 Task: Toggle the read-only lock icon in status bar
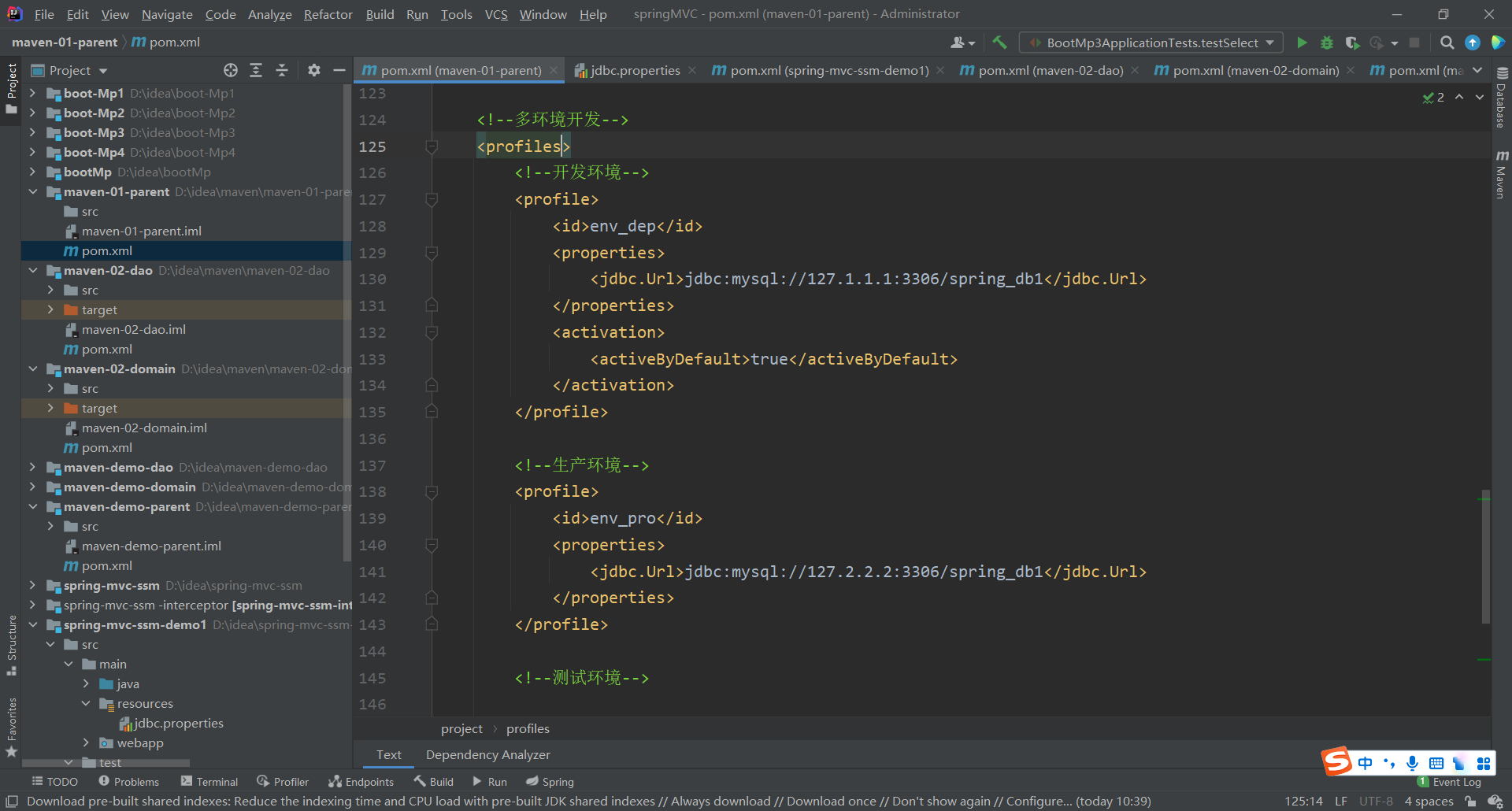(x=1470, y=802)
